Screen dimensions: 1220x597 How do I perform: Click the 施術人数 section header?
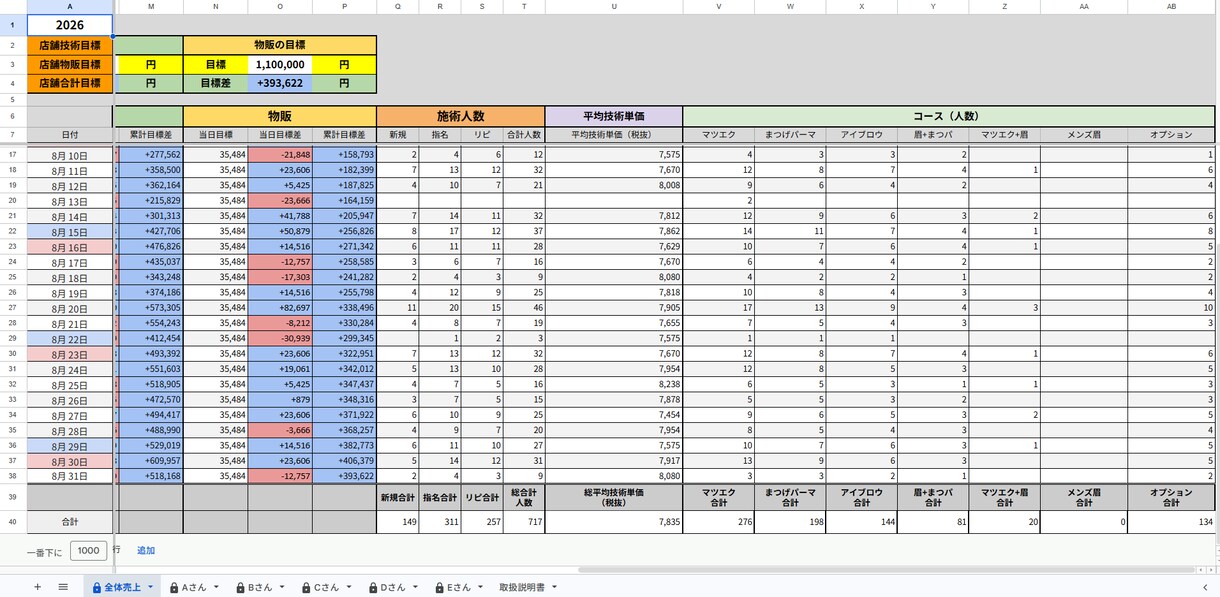(461, 116)
